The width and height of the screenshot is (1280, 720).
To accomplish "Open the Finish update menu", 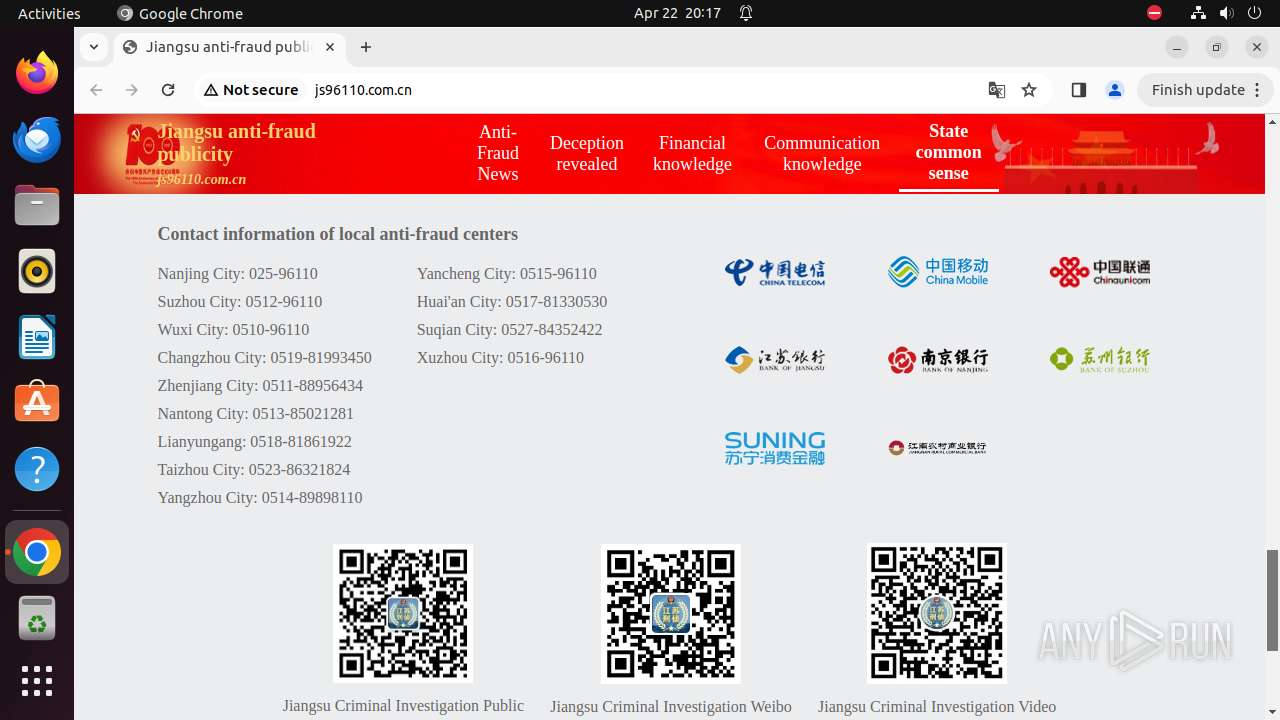I will (1205, 90).
